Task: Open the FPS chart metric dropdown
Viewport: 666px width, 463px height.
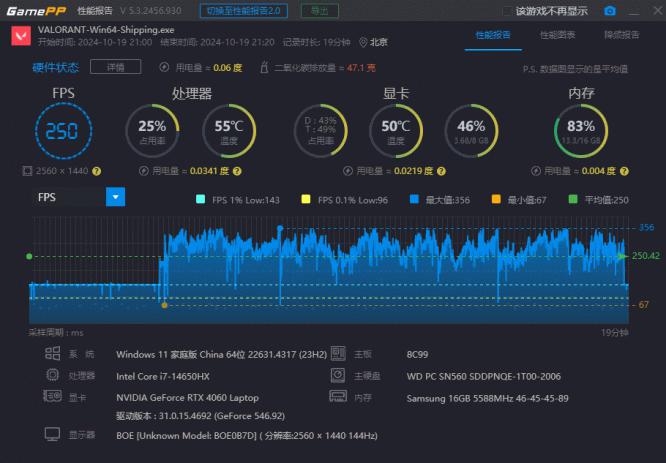Action: pos(116,197)
